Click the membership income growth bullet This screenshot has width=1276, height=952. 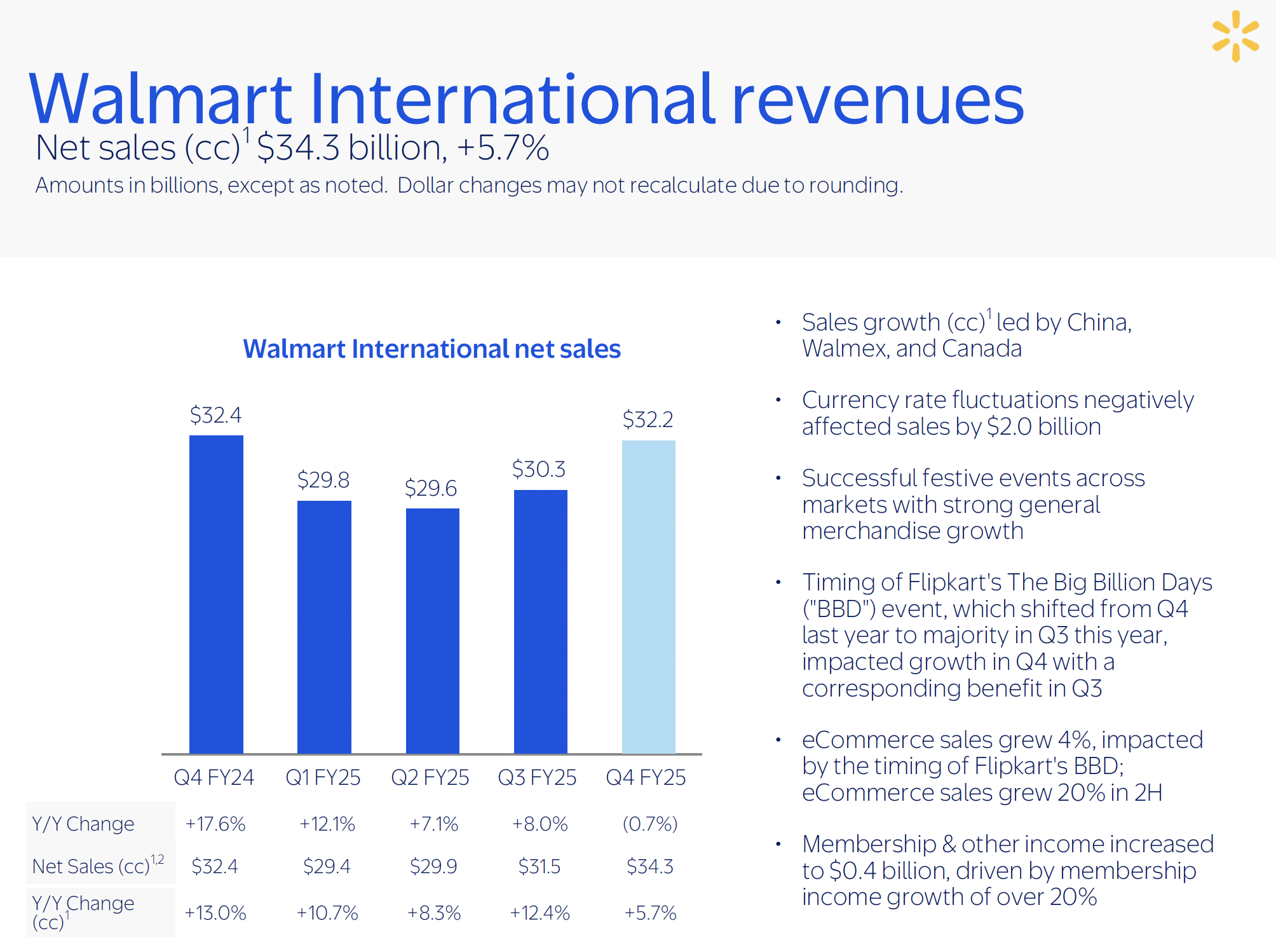[x=1007, y=870]
